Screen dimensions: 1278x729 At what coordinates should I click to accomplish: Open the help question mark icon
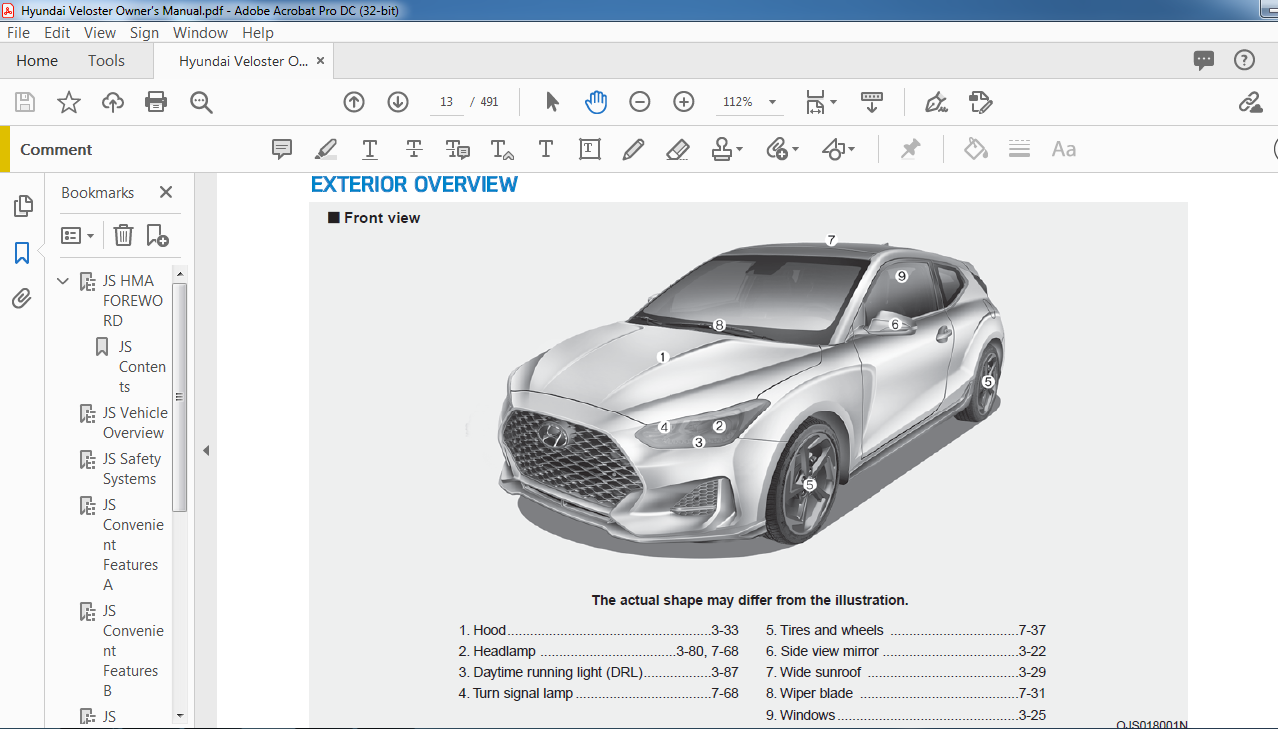coord(1244,60)
